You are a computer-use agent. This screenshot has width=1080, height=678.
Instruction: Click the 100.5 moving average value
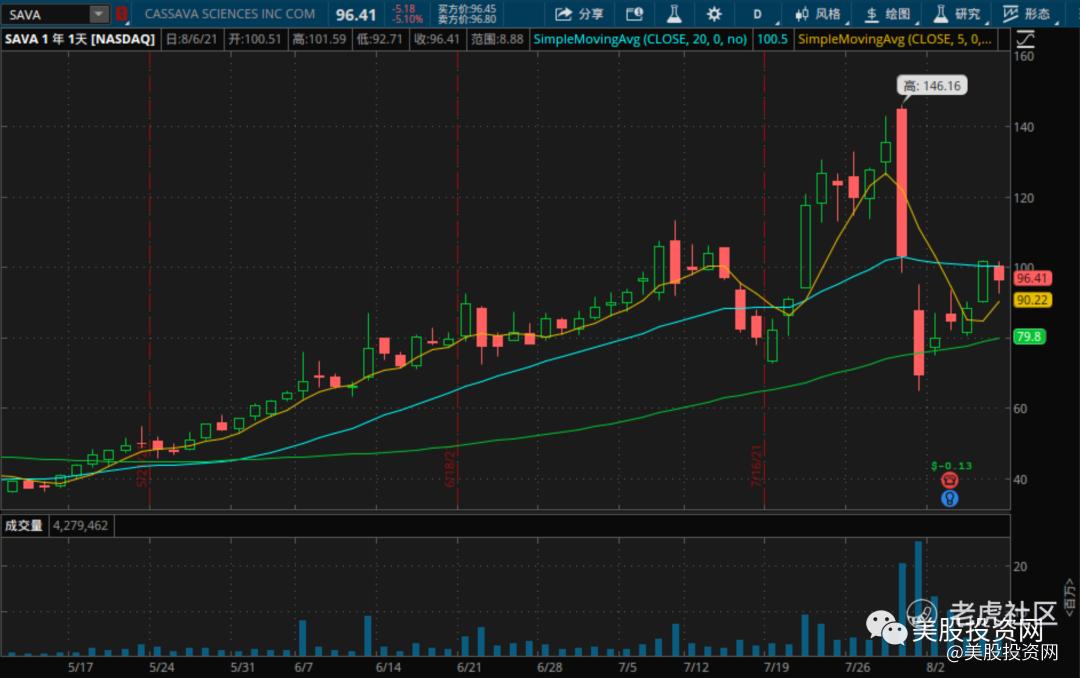click(x=772, y=39)
